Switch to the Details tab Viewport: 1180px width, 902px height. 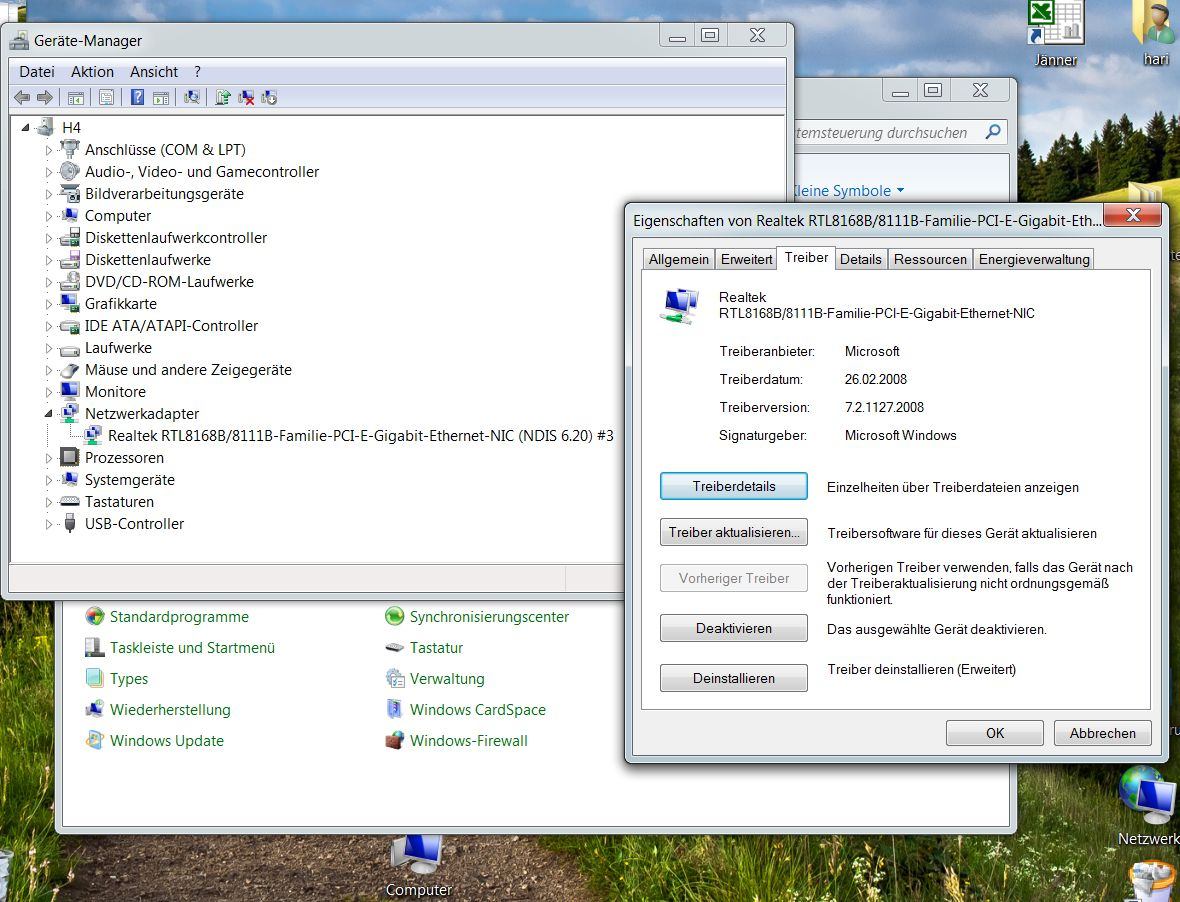tap(860, 259)
